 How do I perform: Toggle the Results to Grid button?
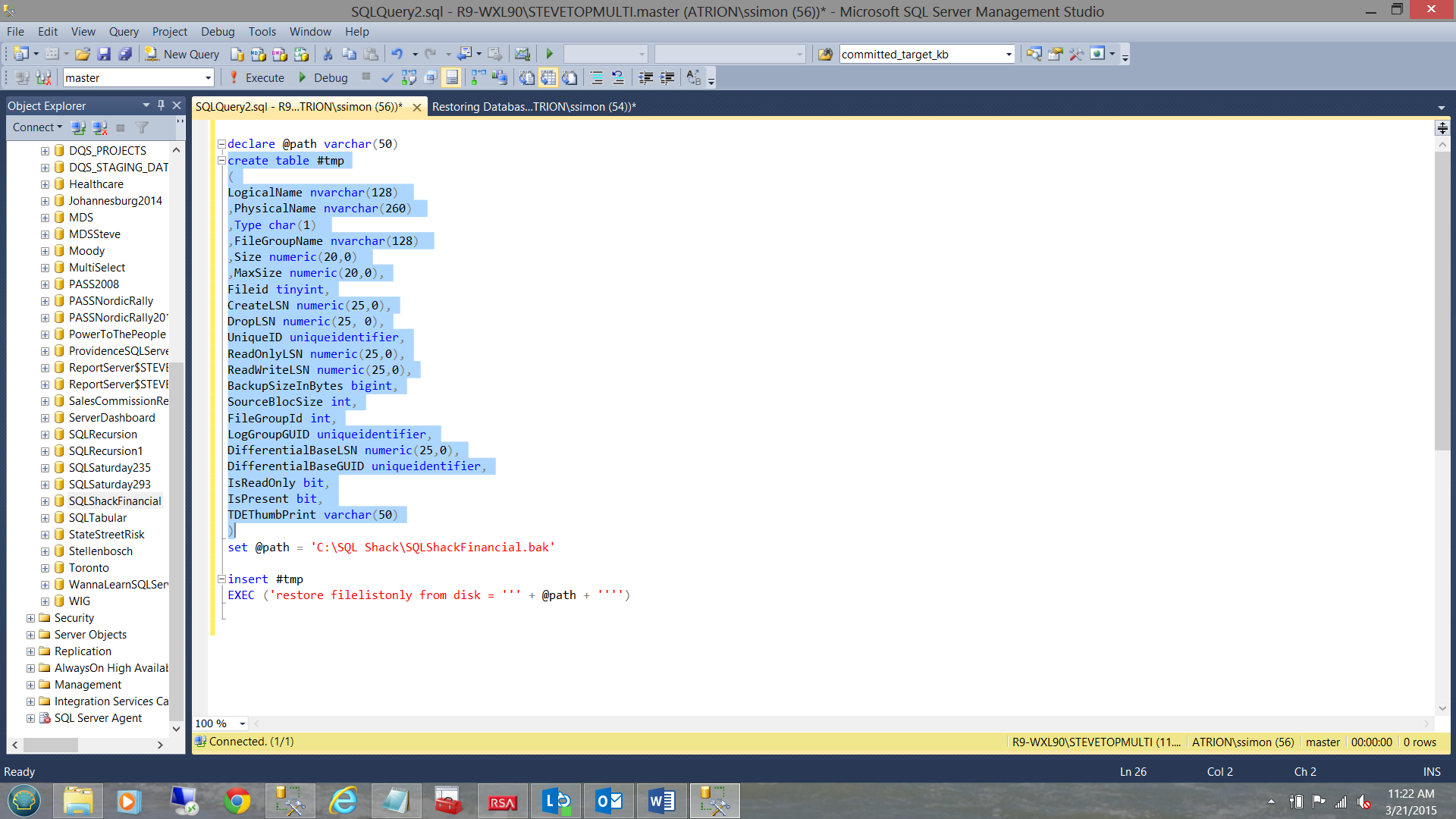548,77
